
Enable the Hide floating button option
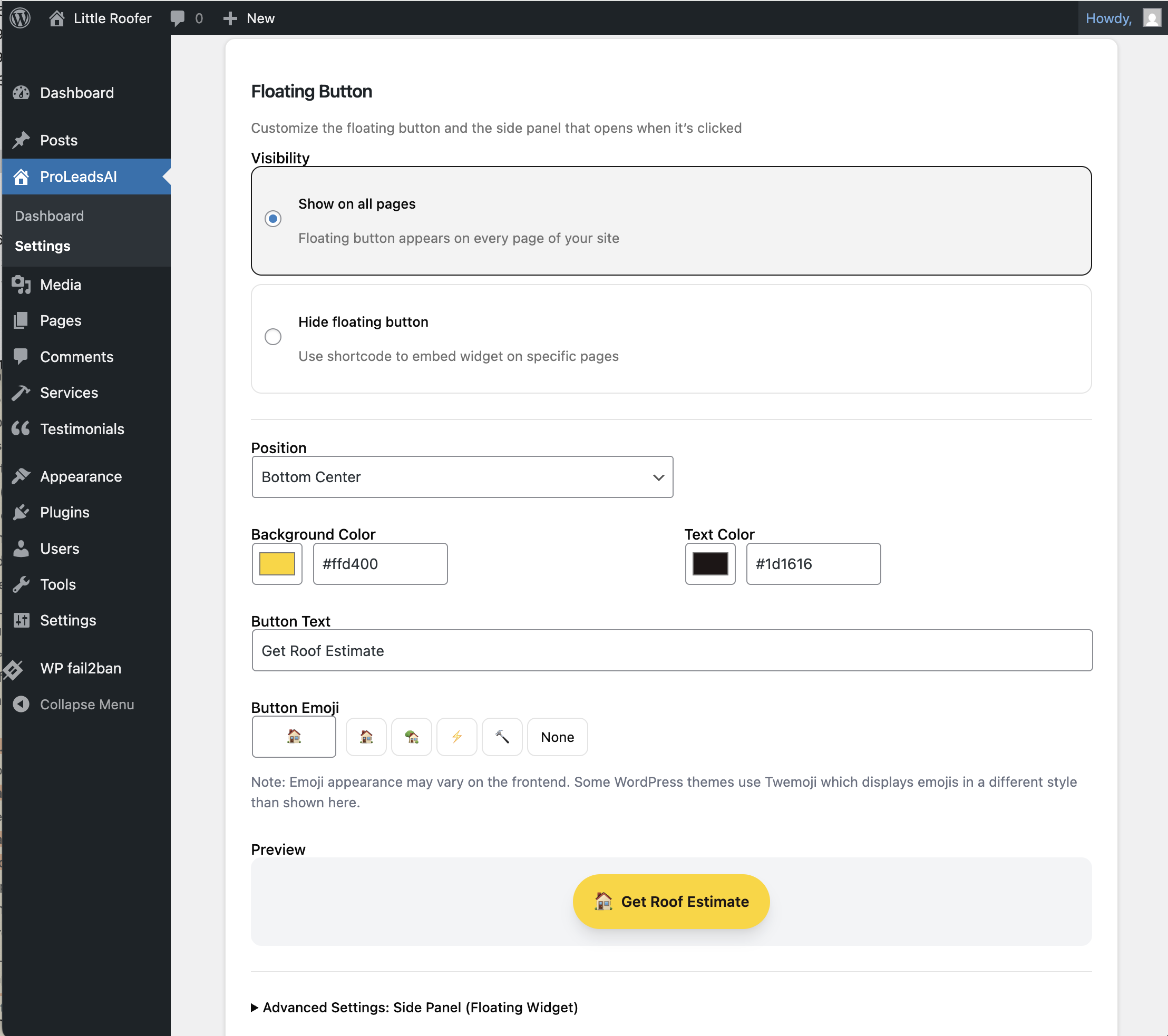(272, 337)
